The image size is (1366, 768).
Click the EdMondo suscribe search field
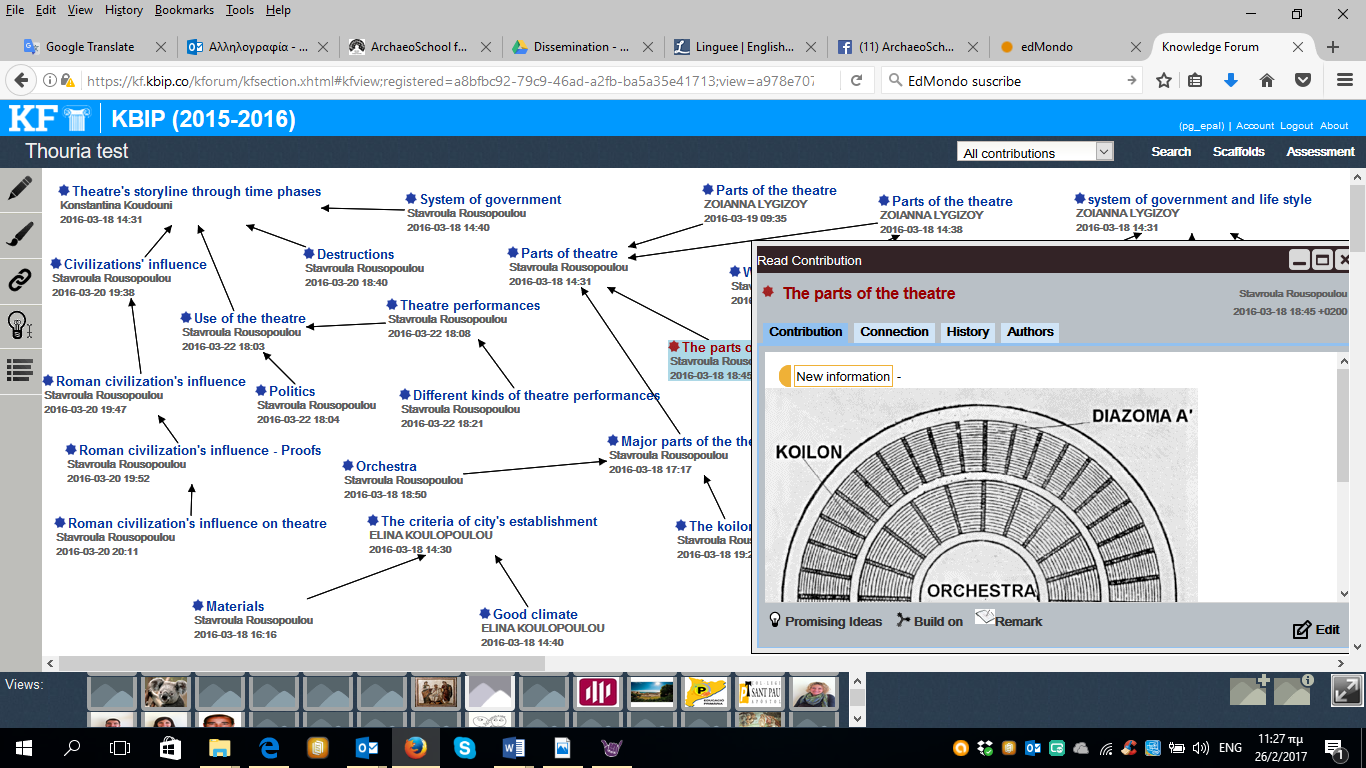pyautogui.click(x=1010, y=81)
